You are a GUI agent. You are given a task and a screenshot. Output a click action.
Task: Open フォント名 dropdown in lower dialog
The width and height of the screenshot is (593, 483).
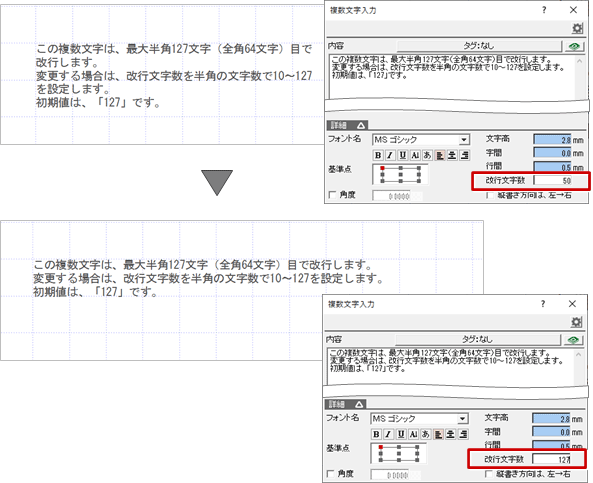[462, 419]
